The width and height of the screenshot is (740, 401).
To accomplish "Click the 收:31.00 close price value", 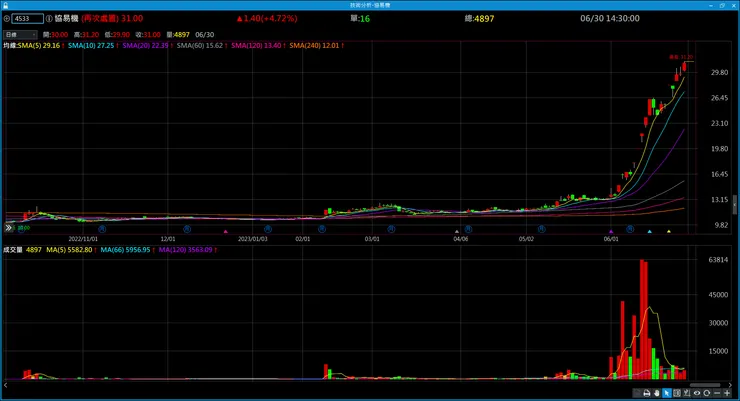I will tap(148, 35).
